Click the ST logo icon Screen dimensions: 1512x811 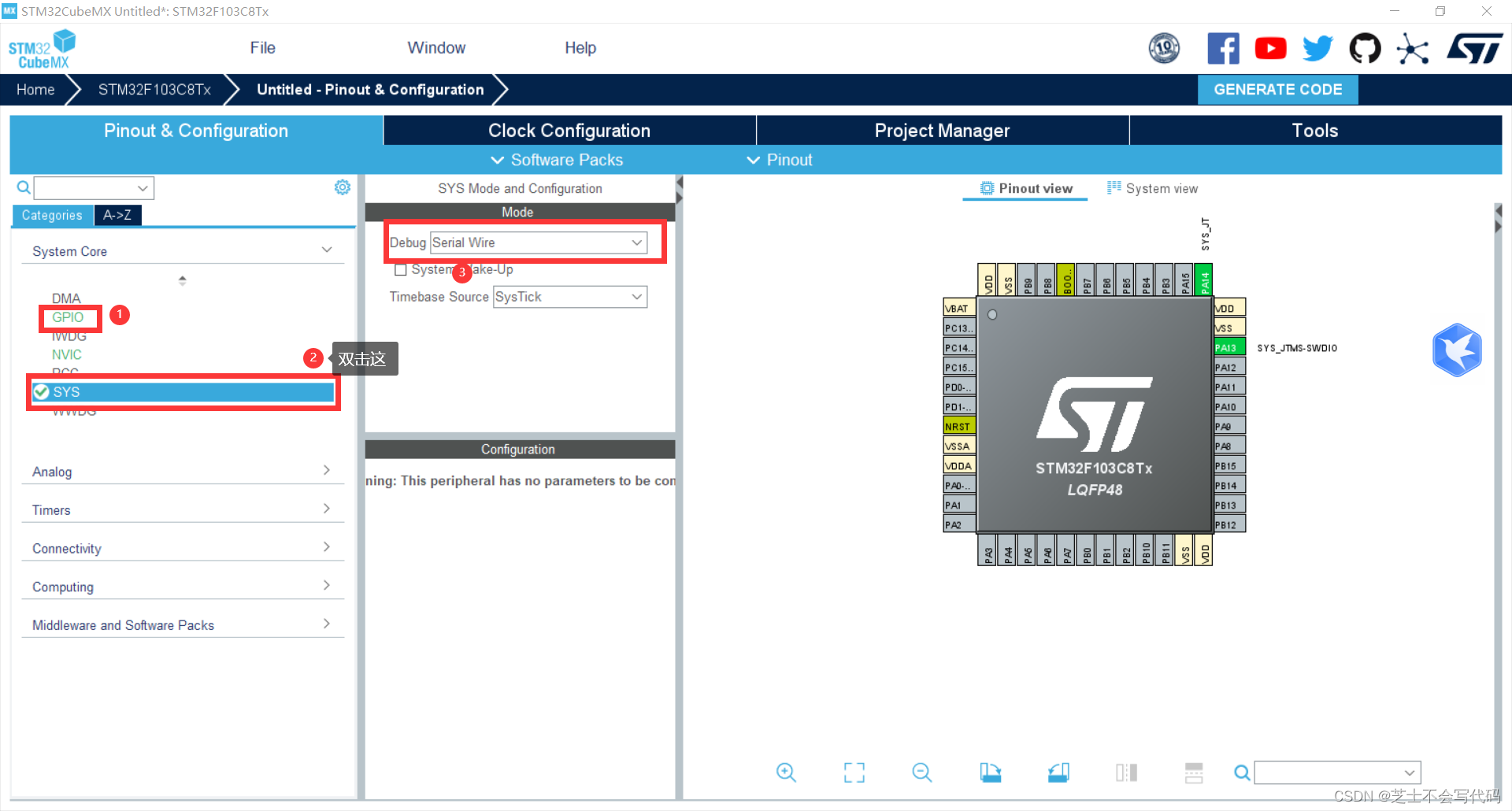point(1475,48)
